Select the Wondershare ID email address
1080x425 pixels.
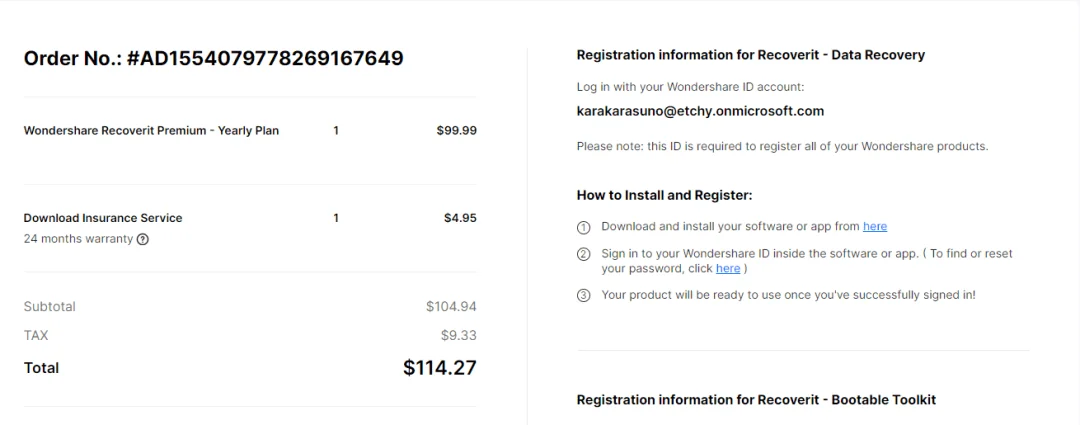[700, 111]
